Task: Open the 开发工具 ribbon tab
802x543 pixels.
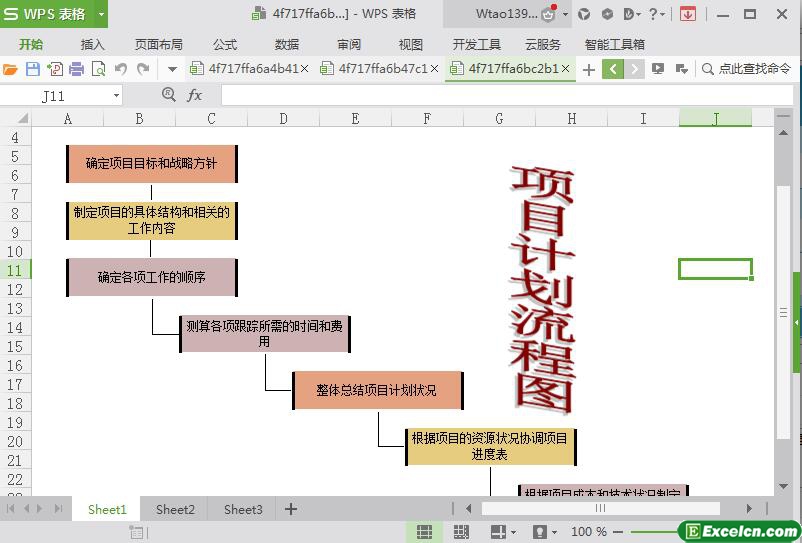Action: coord(476,44)
